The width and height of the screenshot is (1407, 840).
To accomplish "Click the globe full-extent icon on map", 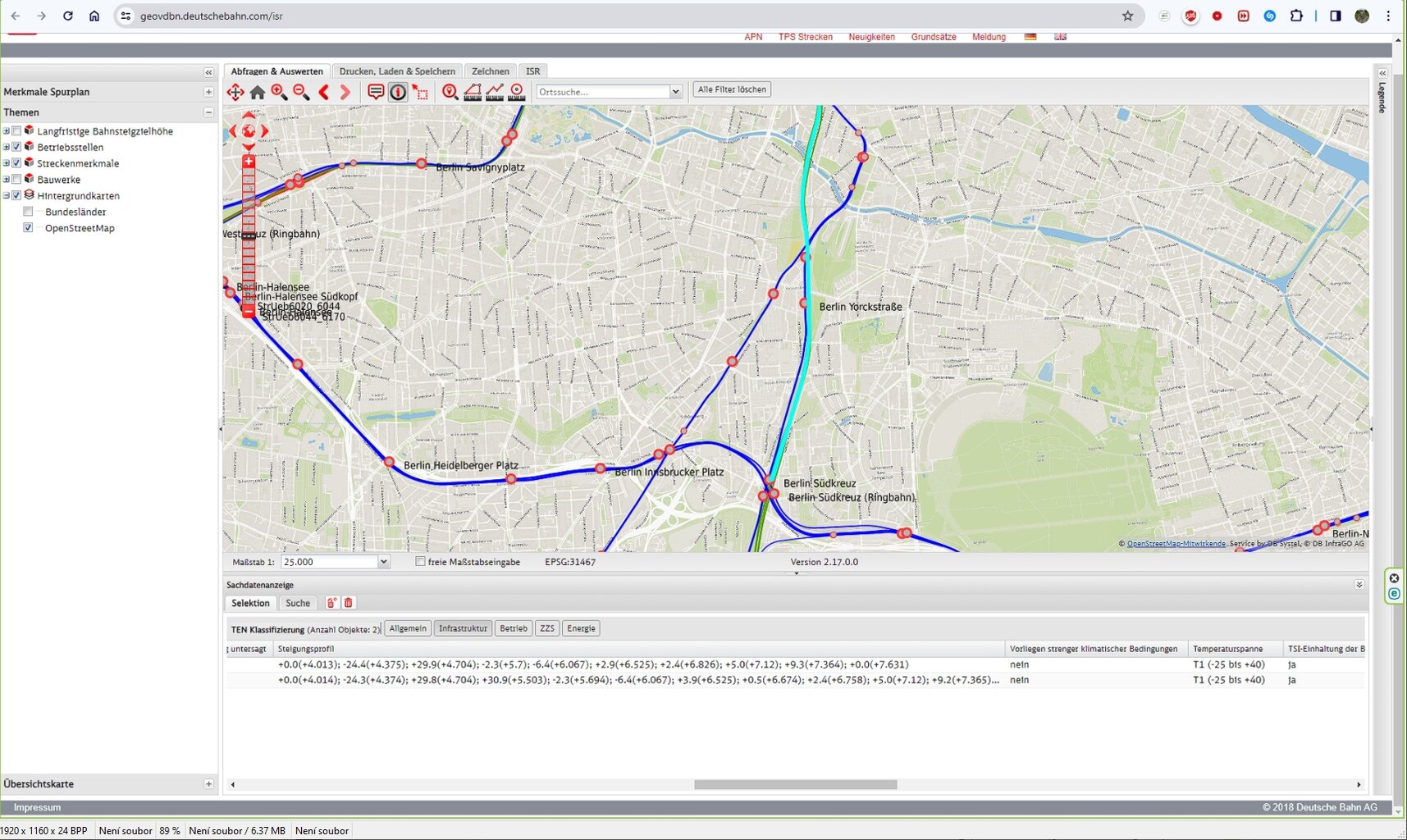I will (249, 130).
